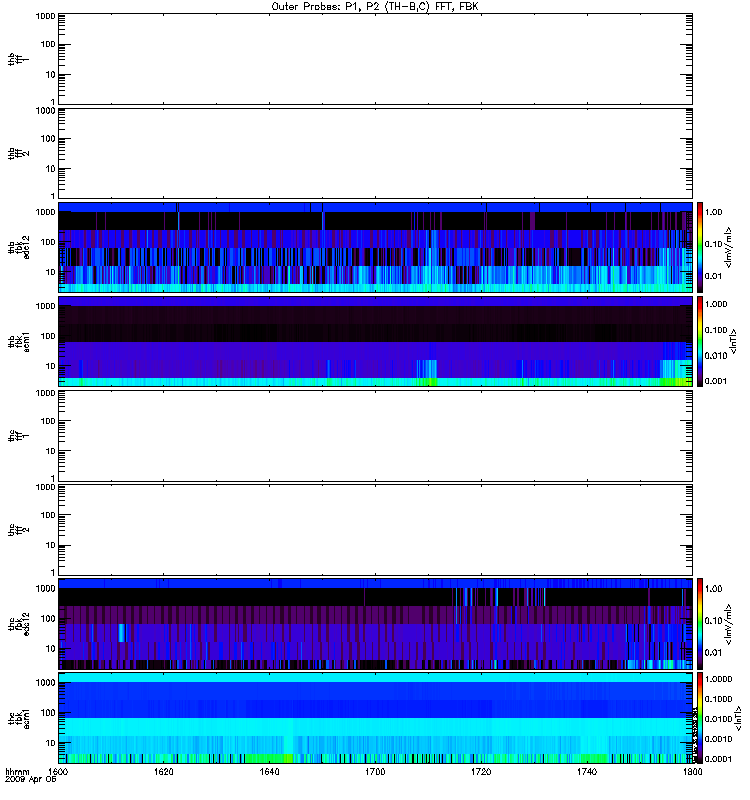This screenshot has width=750, height=800.
Task: Click the 1.00 value on thb edc12 color bar
Action: (713, 212)
